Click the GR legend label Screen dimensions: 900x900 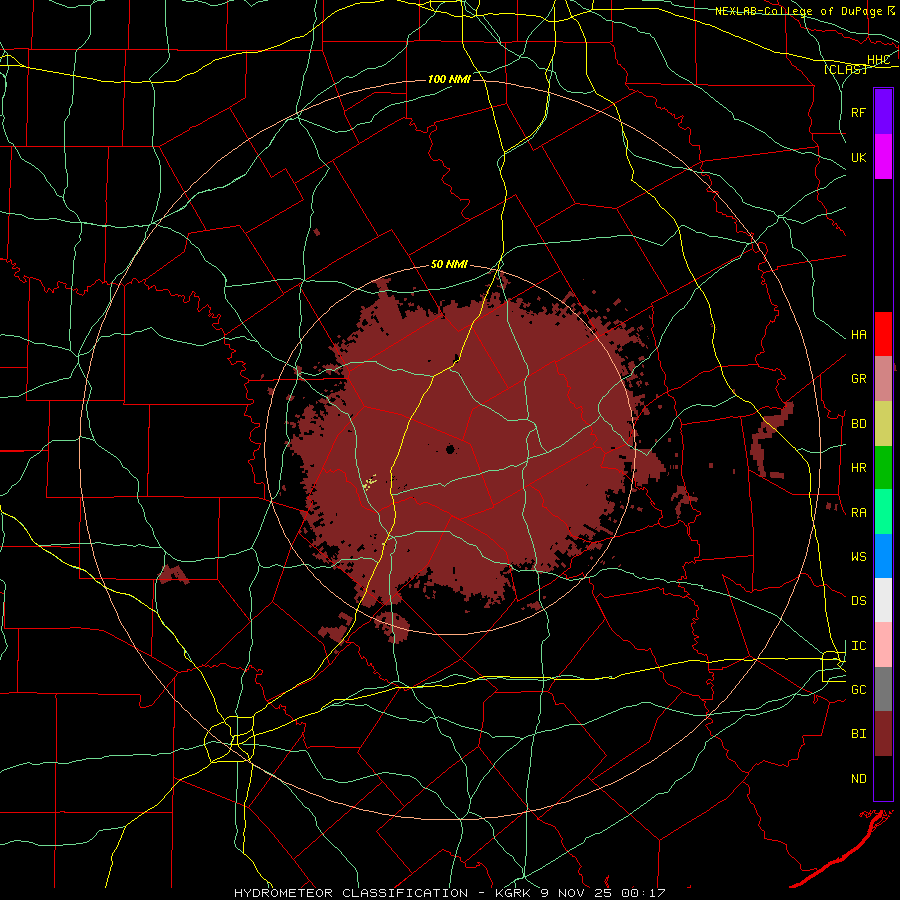click(x=859, y=379)
